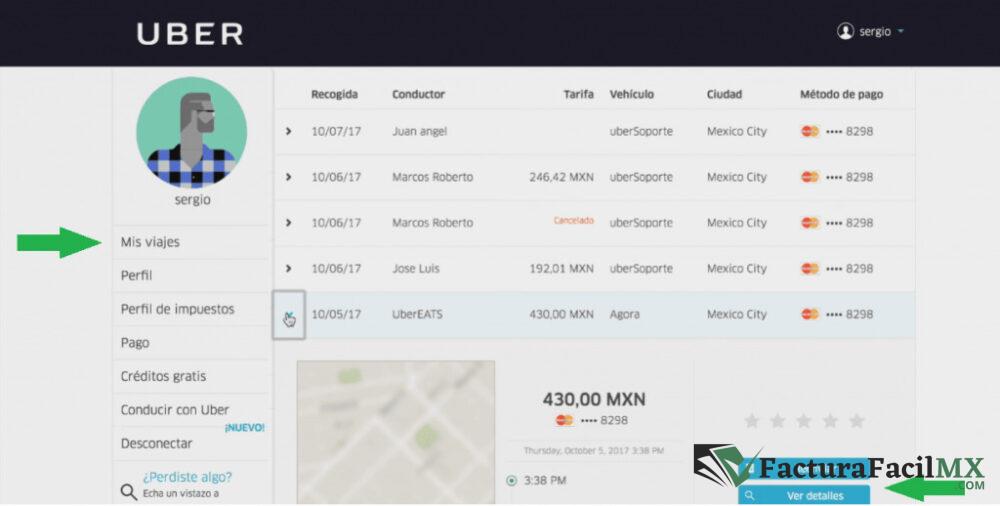Rate the trip four stars
Screen dimensions: 1000x506
830,420
